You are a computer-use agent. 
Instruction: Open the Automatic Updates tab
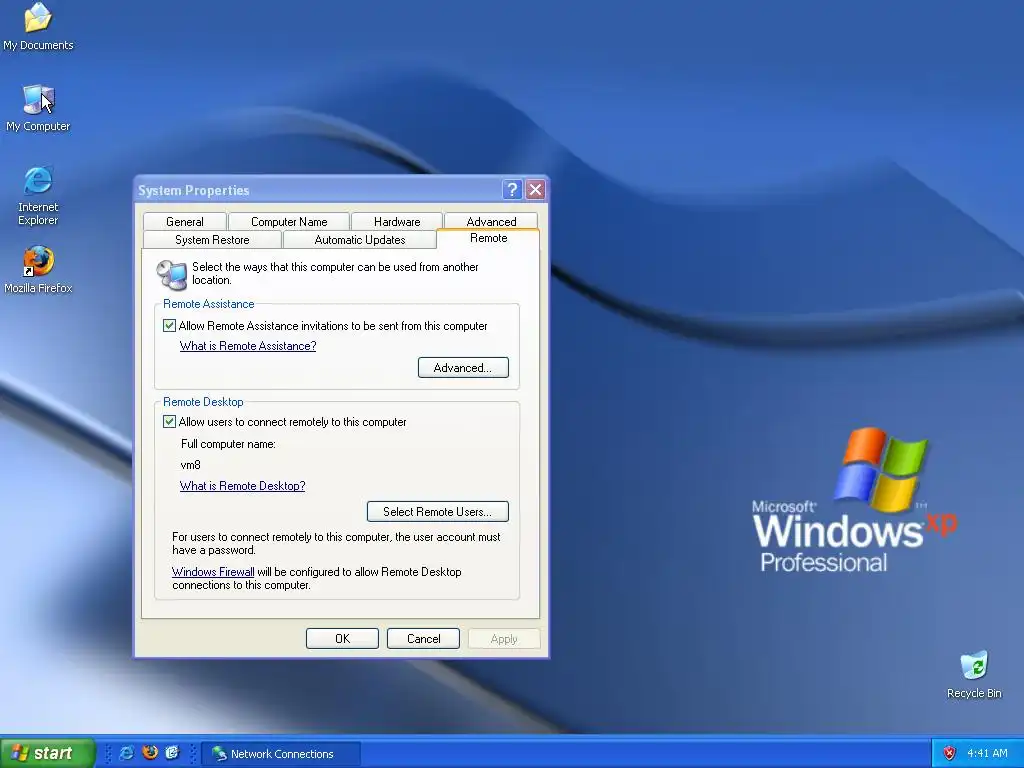[x=360, y=240]
